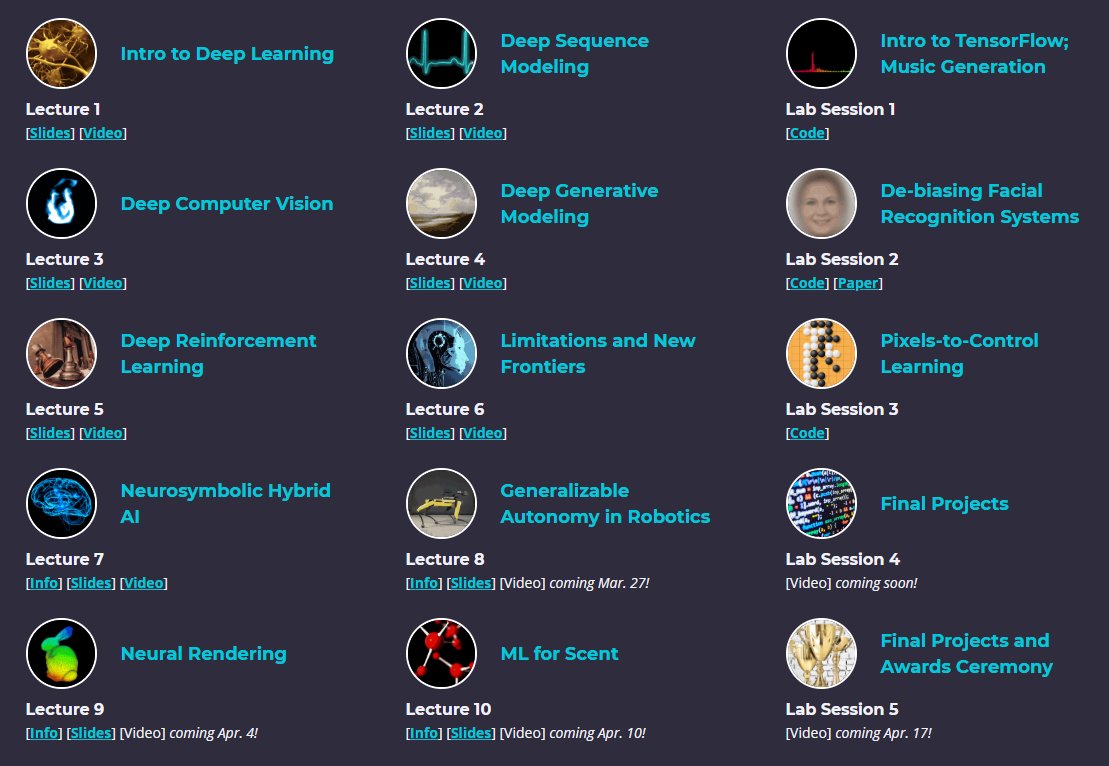The height and width of the screenshot is (766, 1109).
Task: Open Slides link for Lecture 9
Action: (x=91, y=733)
